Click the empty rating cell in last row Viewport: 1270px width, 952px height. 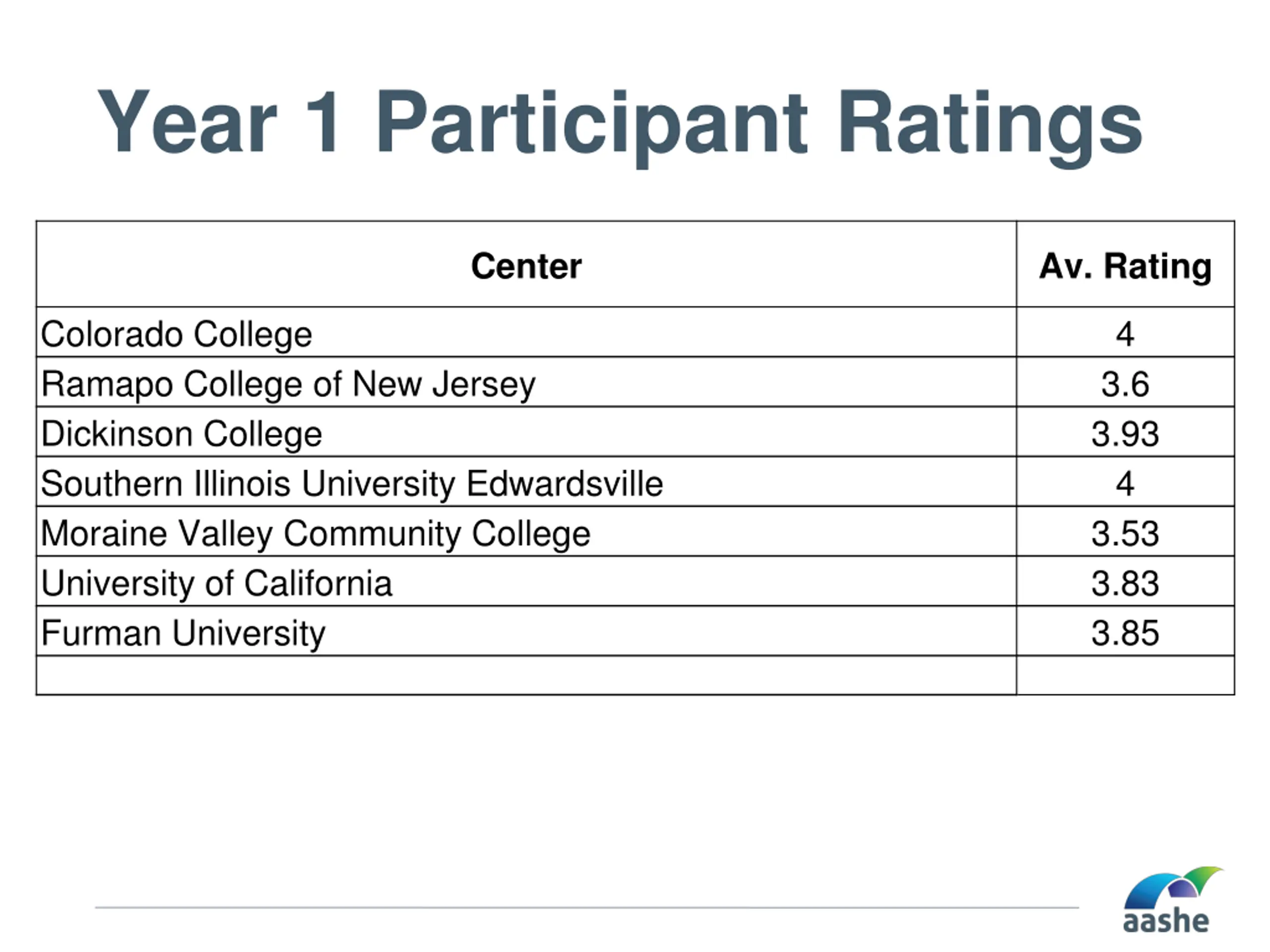(1125, 675)
